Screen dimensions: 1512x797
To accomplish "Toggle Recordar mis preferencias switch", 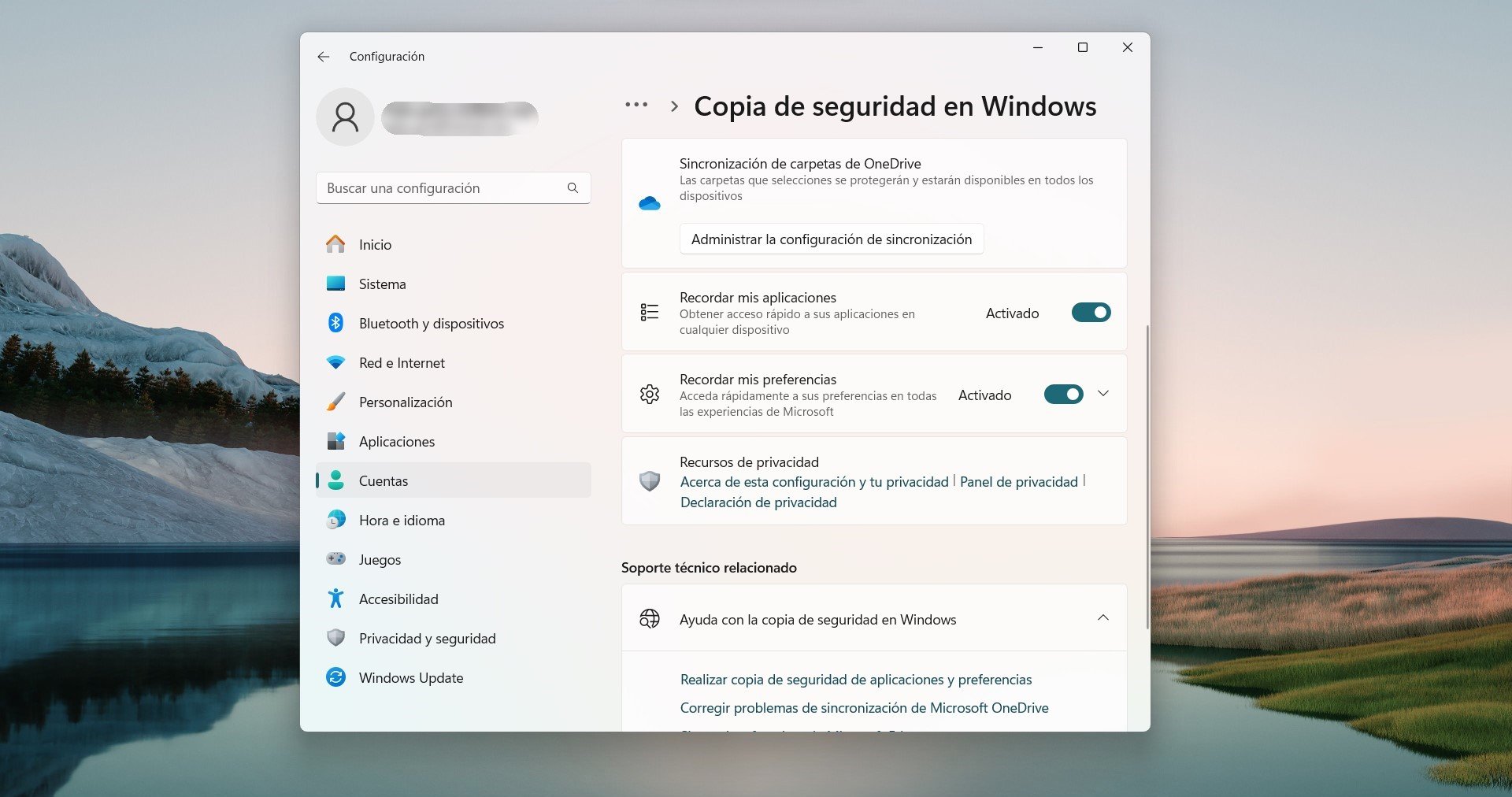I will (1063, 394).
